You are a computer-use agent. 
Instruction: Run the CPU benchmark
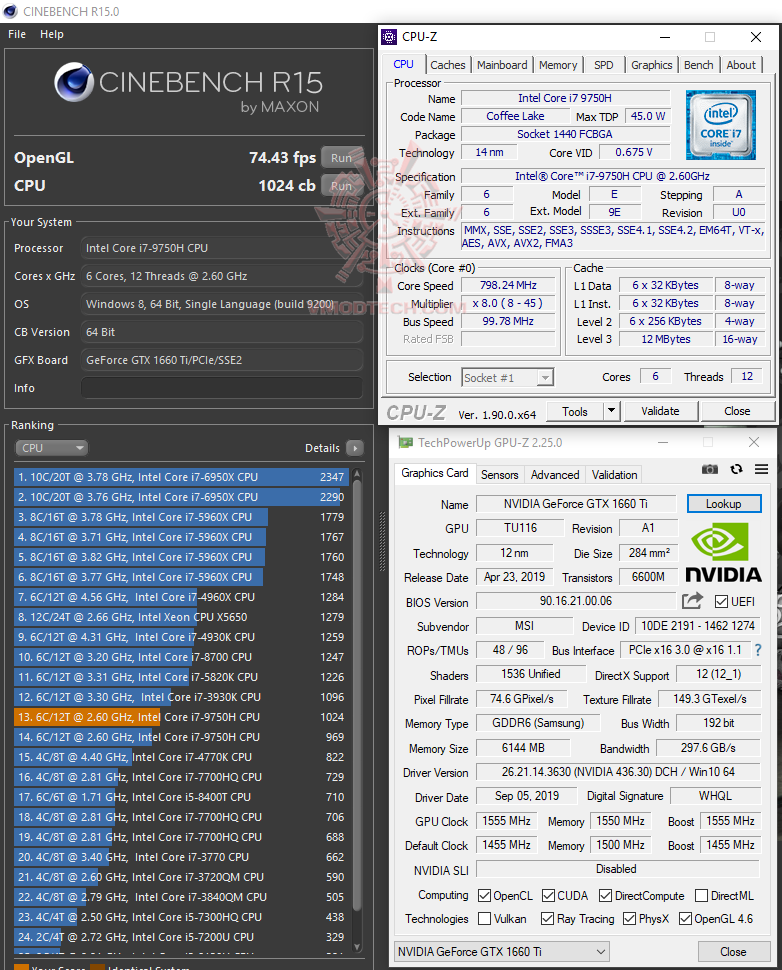(x=341, y=186)
